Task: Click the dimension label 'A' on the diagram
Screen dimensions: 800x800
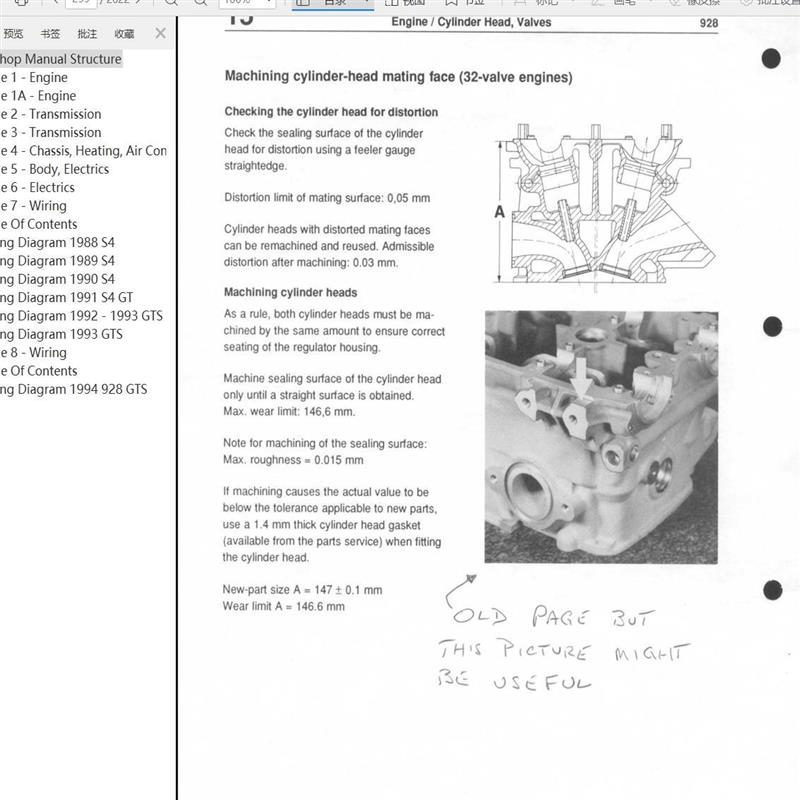Action: 499,212
